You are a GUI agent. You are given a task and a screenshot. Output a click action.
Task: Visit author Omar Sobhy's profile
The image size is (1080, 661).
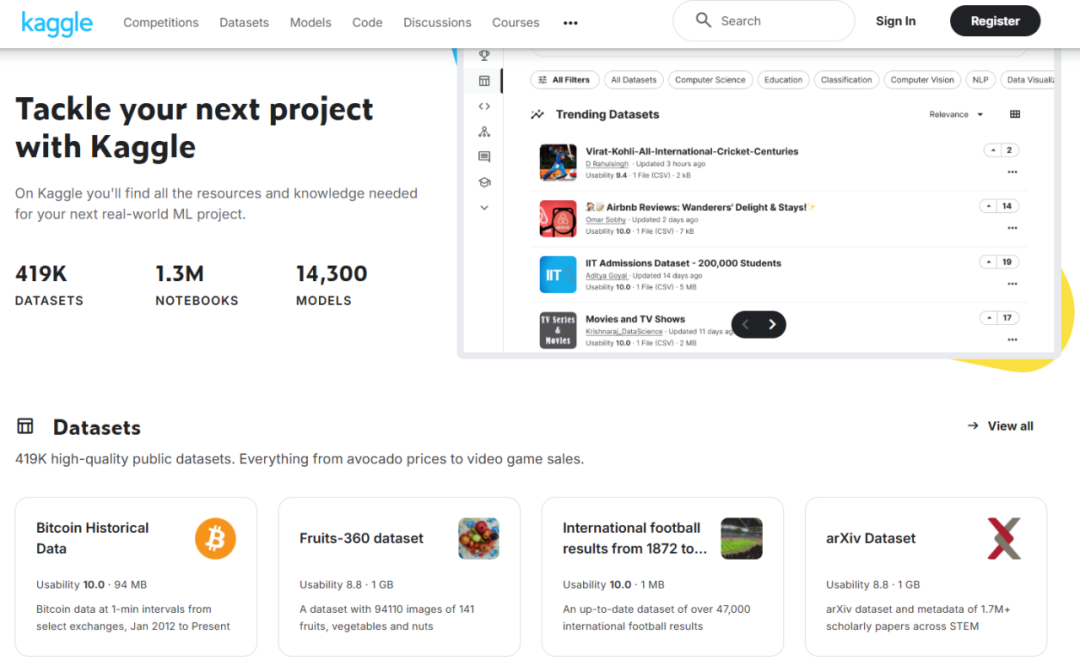point(605,220)
